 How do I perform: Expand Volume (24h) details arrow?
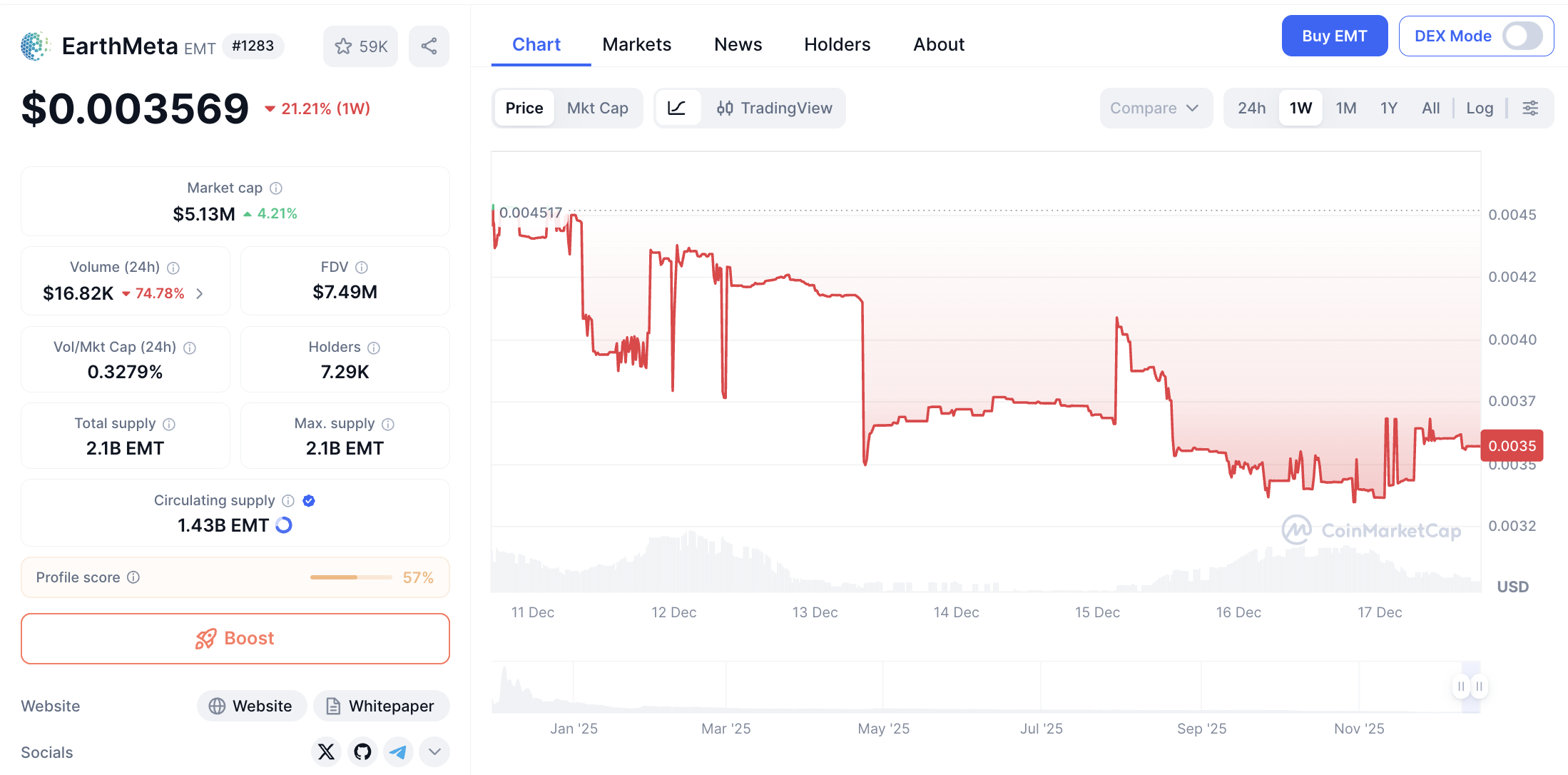coord(200,293)
